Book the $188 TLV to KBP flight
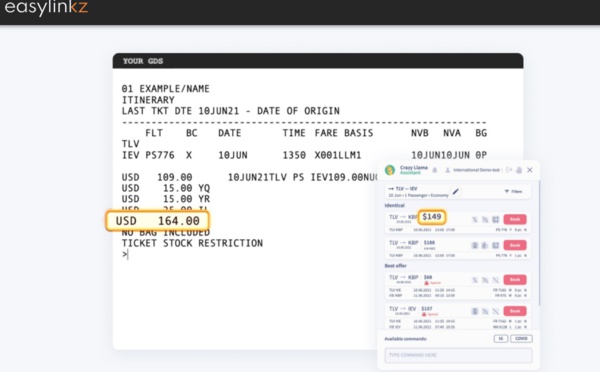 515,245
